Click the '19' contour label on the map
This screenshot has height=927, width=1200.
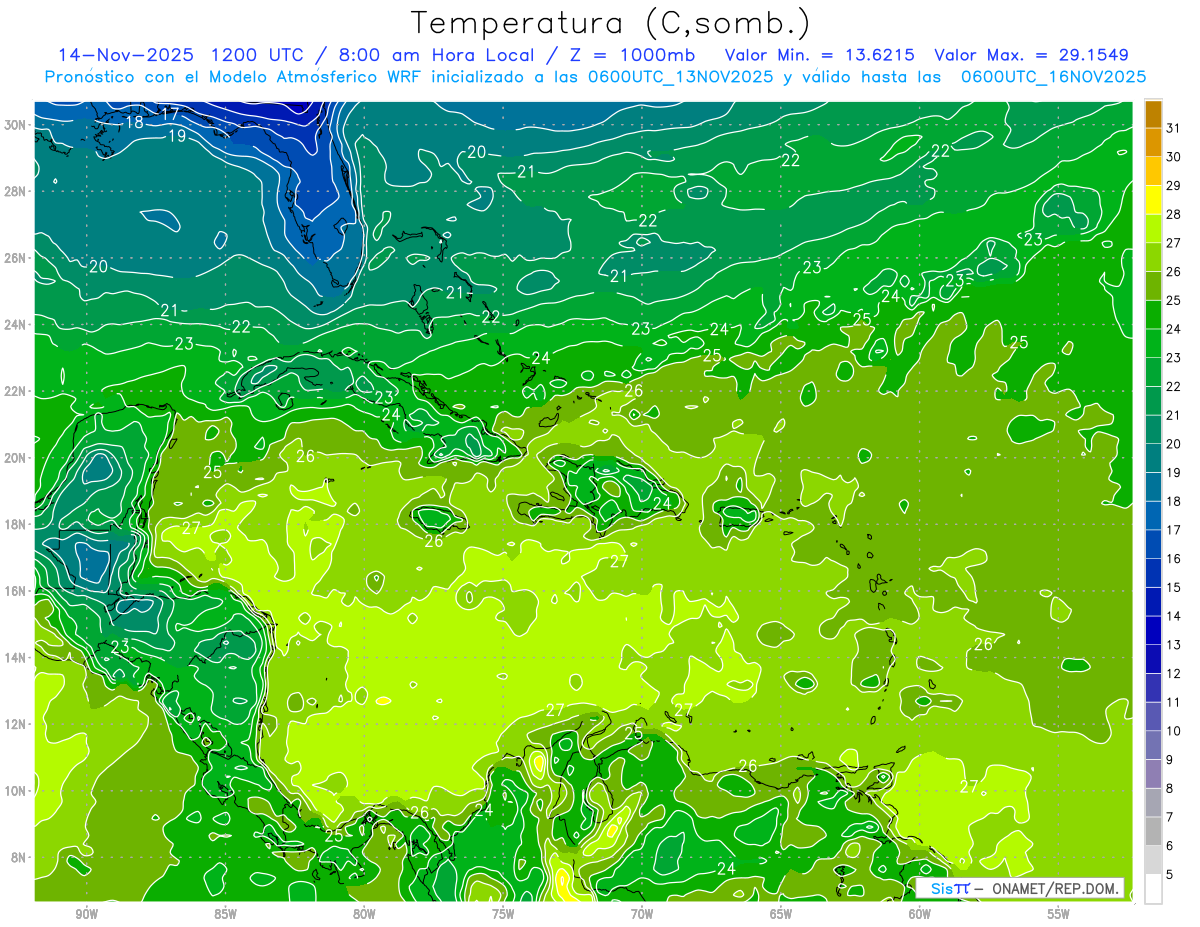coord(177,136)
